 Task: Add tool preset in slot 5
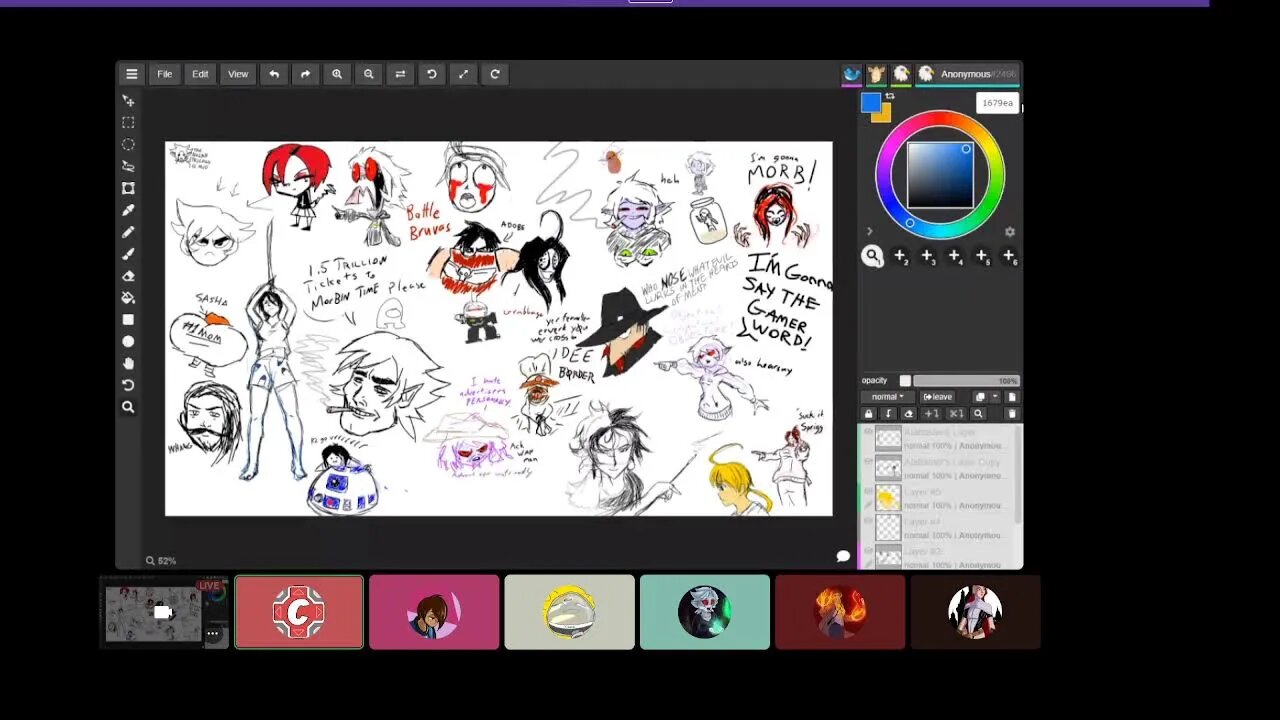[982, 257]
